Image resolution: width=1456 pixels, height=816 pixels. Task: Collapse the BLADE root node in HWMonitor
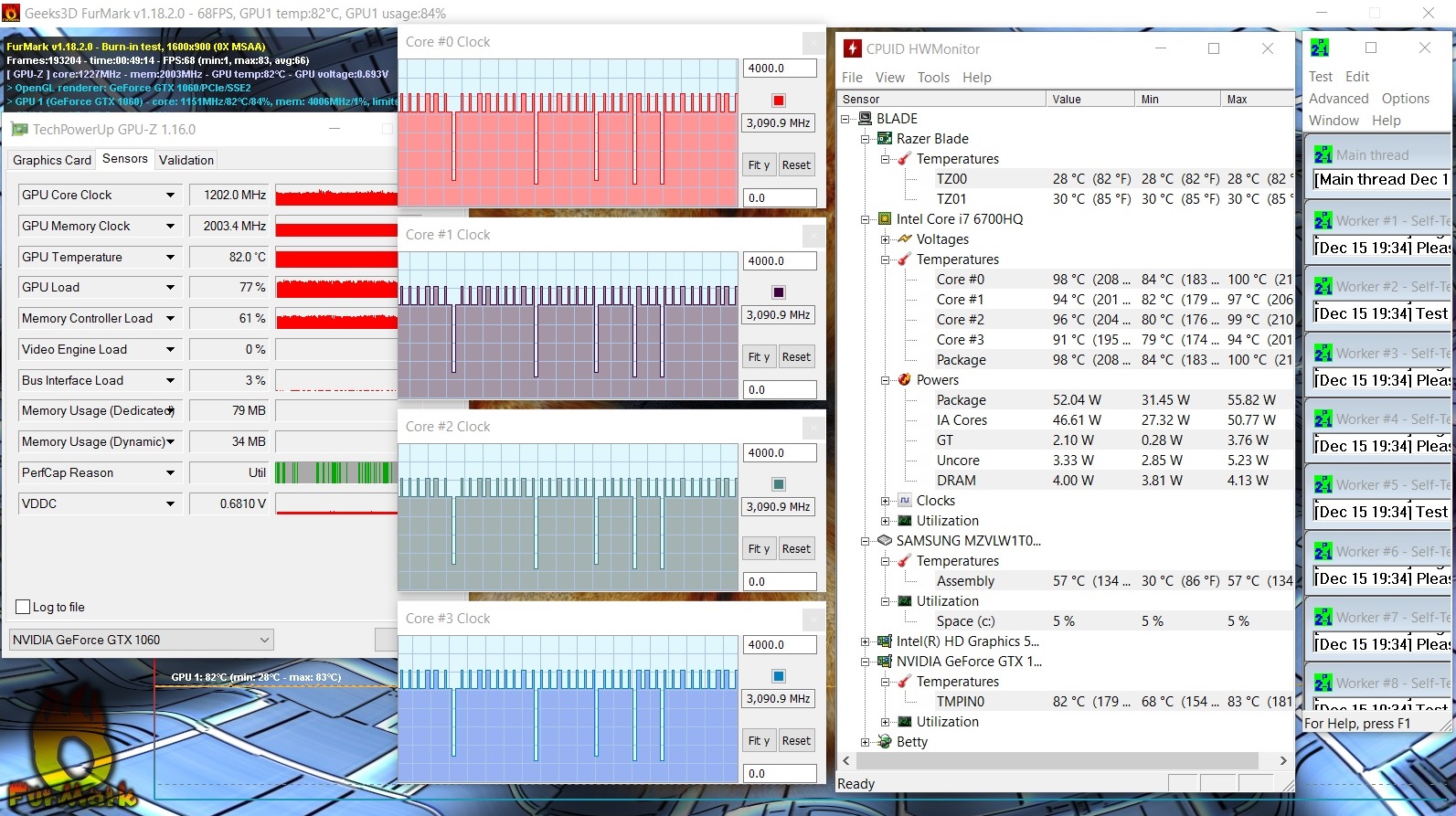[x=845, y=119]
